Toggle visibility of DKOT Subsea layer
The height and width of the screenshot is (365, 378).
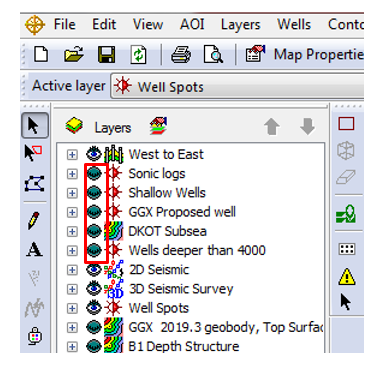pyautogui.click(x=94, y=231)
